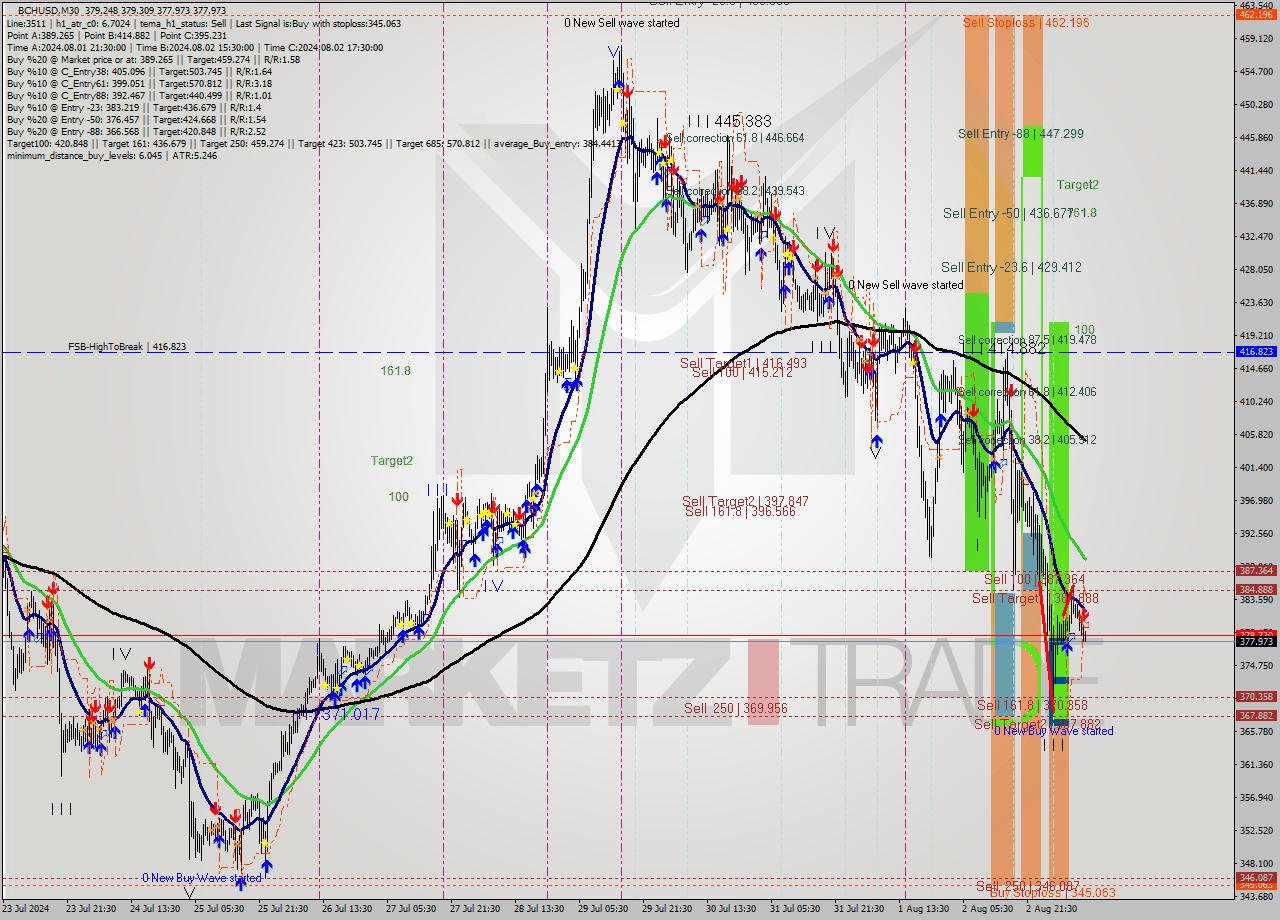Click the 401.400 price axis value

coord(1256,467)
